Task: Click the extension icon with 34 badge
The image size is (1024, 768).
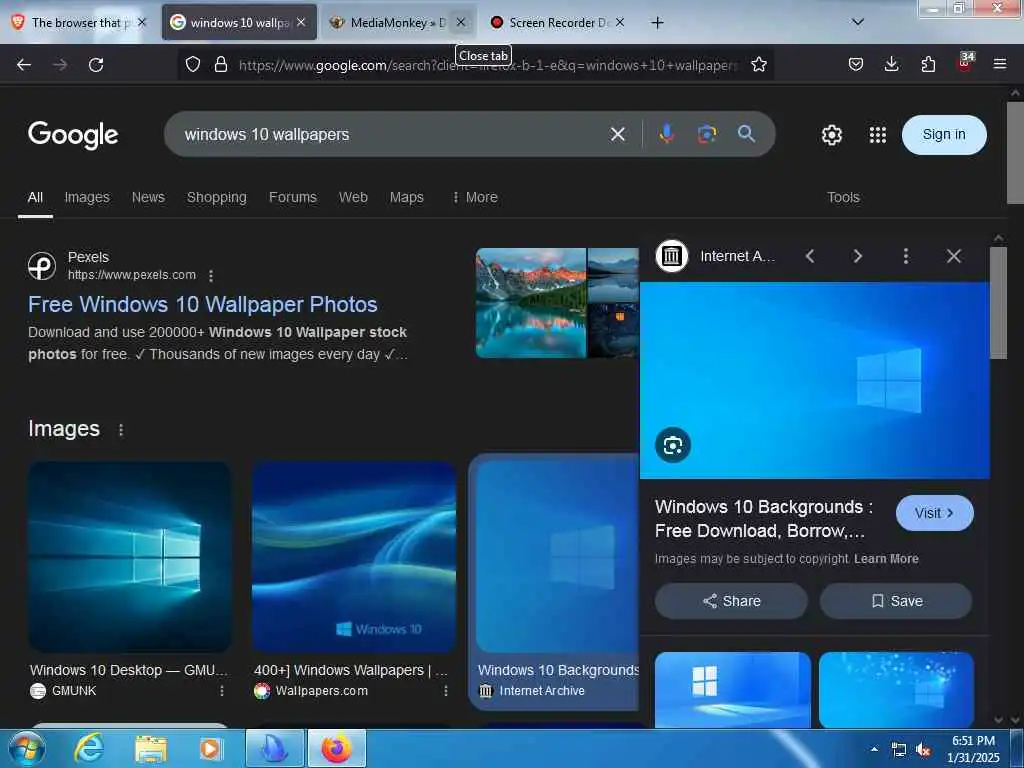Action: tap(965, 63)
